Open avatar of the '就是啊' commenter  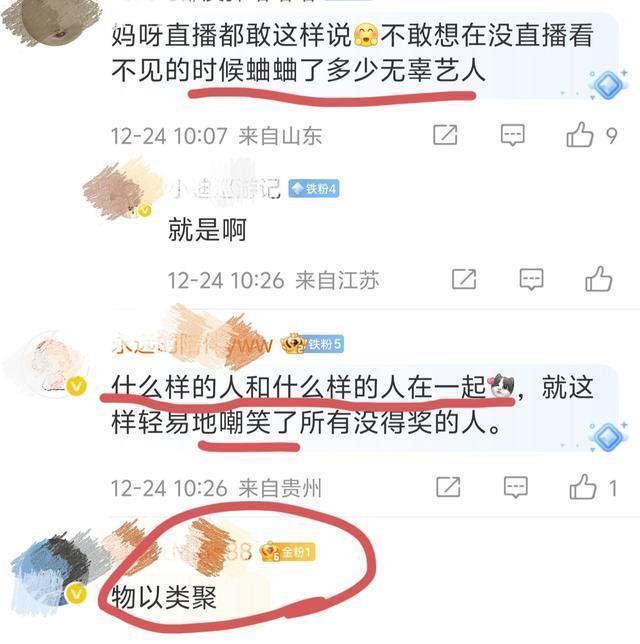point(119,191)
